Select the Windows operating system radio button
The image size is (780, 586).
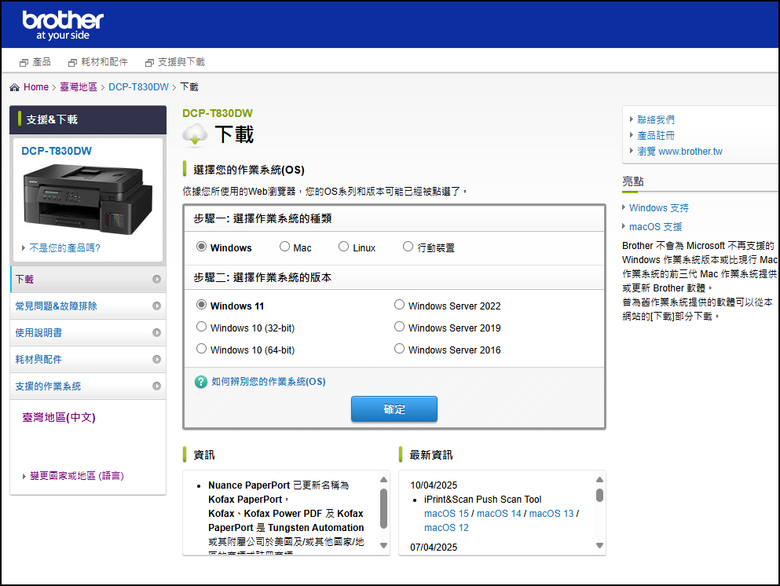click(x=201, y=247)
